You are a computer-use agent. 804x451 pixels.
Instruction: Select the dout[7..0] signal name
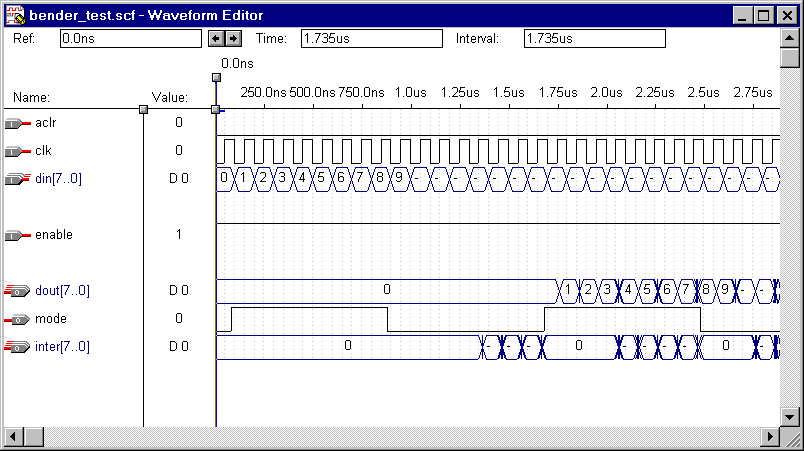coord(63,291)
